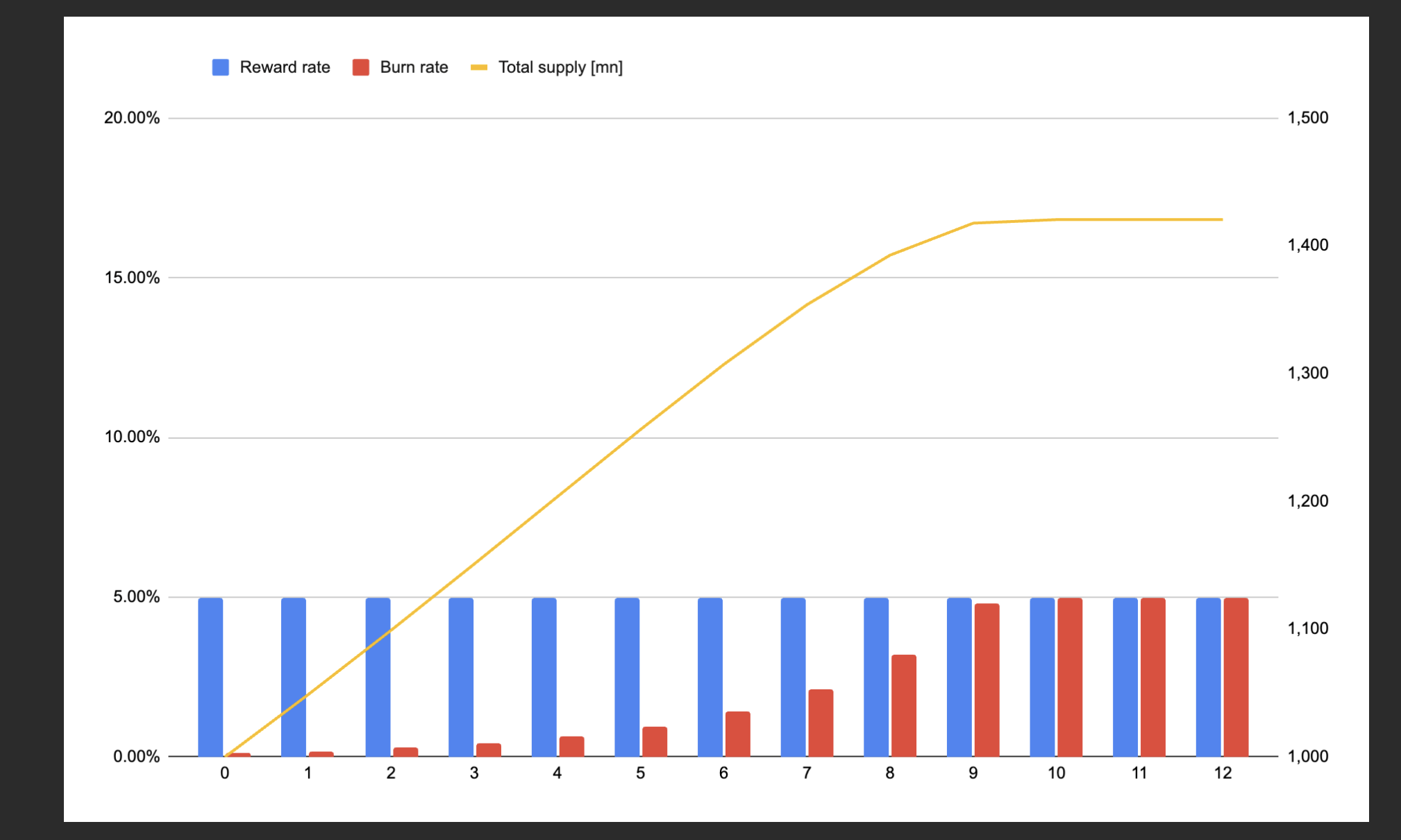Click the blue Reward rate bar at x=11

click(1125, 677)
